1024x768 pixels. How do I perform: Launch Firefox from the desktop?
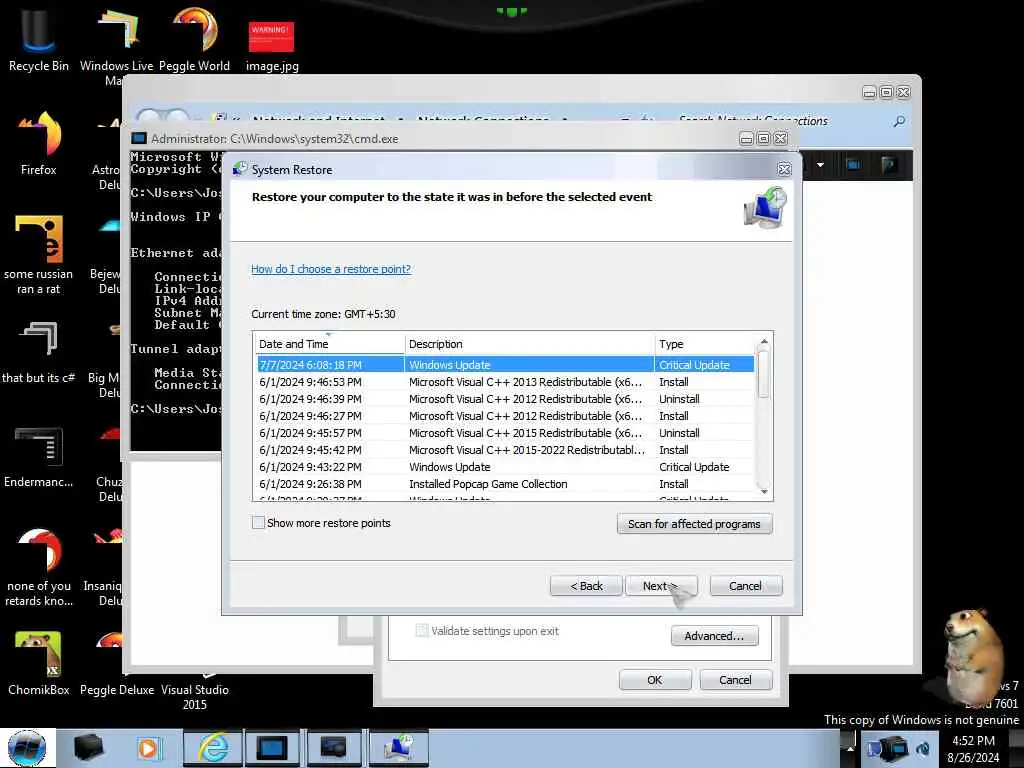(x=39, y=144)
